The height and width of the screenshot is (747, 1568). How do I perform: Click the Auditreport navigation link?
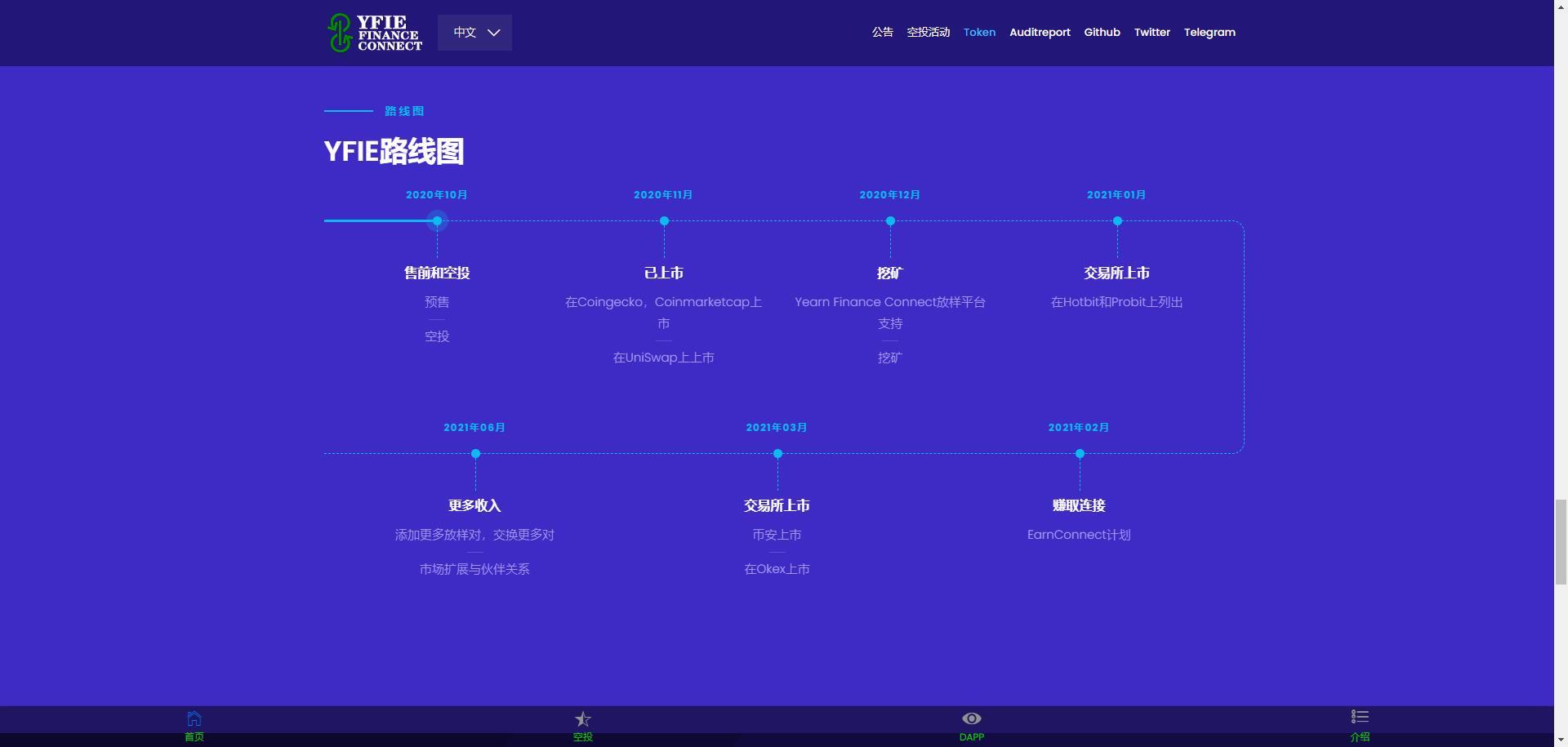[x=1040, y=32]
